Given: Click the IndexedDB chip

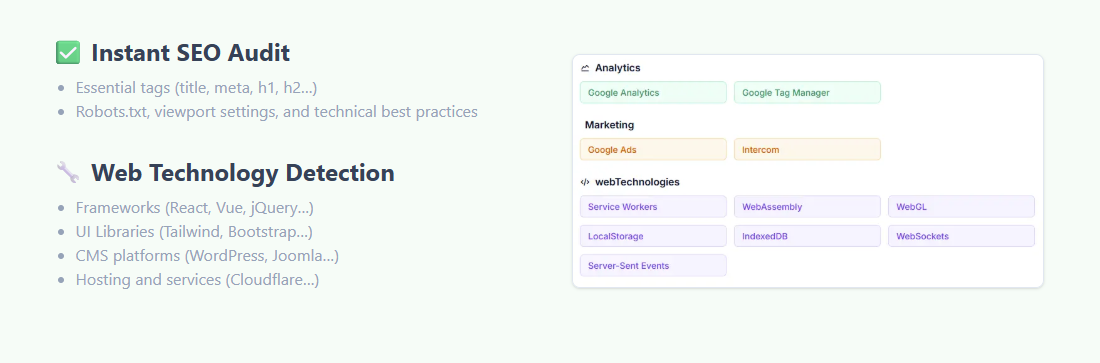Looking at the screenshot, I should pos(807,237).
